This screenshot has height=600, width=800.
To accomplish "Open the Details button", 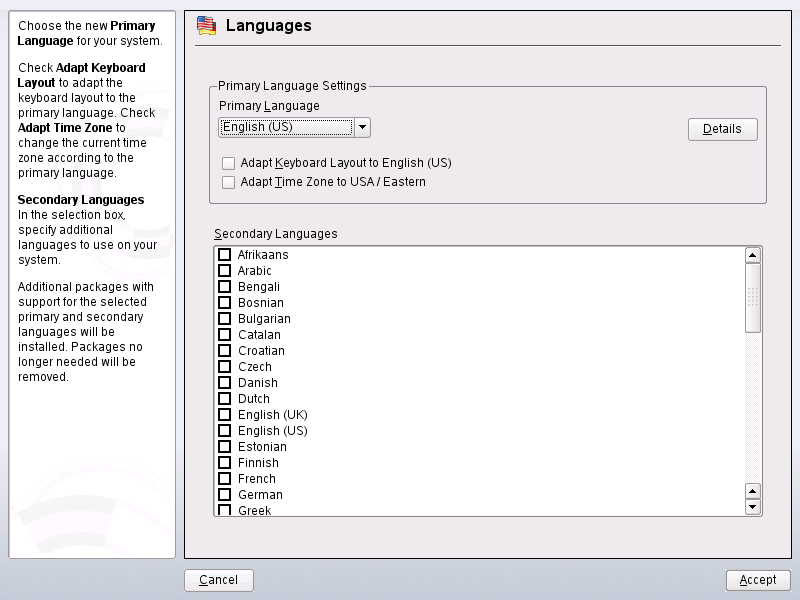I will point(722,129).
